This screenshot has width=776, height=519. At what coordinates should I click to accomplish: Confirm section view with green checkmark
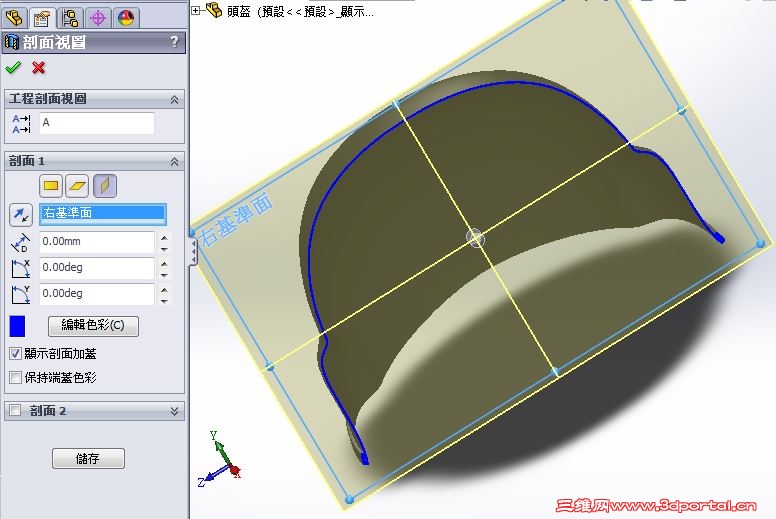[13, 67]
